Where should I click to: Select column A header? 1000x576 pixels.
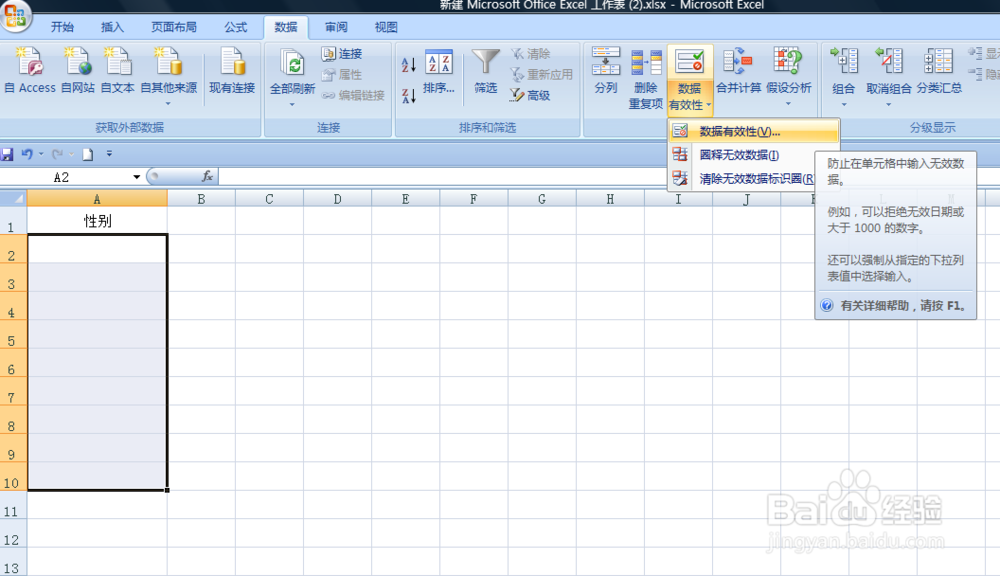(x=97, y=199)
